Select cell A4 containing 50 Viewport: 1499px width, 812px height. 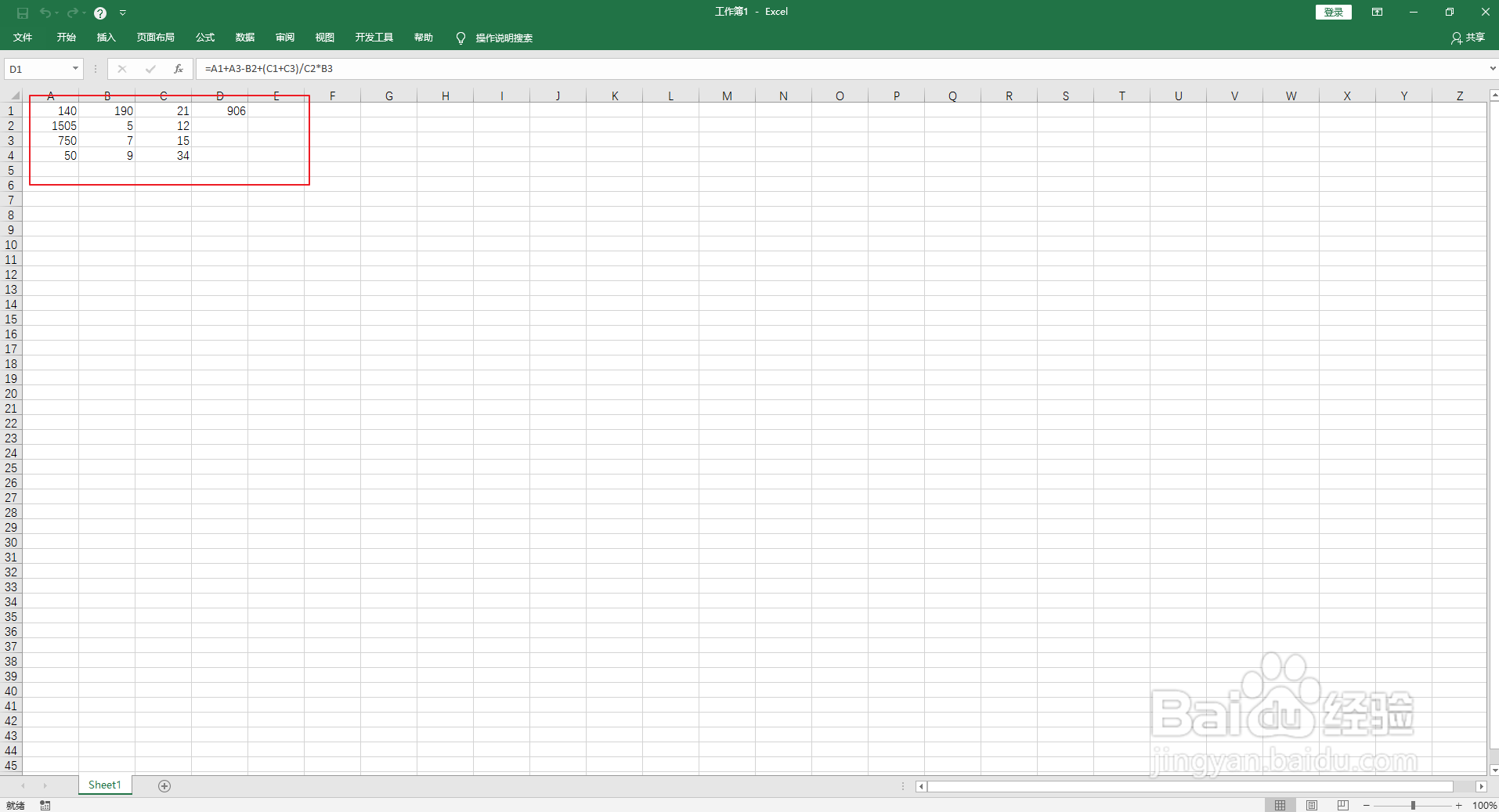point(50,156)
